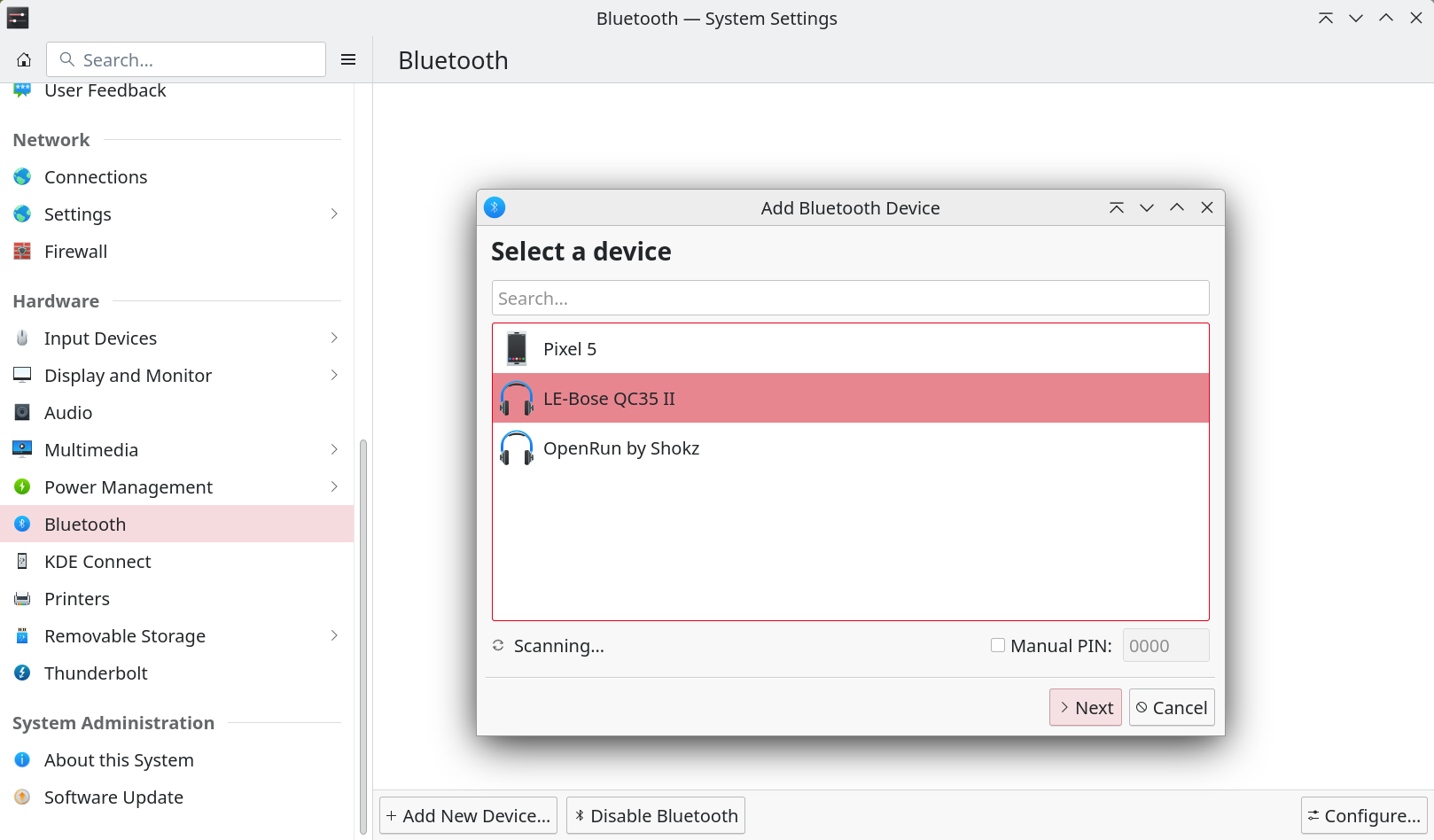Click the Multimedia icon in sidebar
This screenshot has height=840, width=1434.
tap(22, 449)
